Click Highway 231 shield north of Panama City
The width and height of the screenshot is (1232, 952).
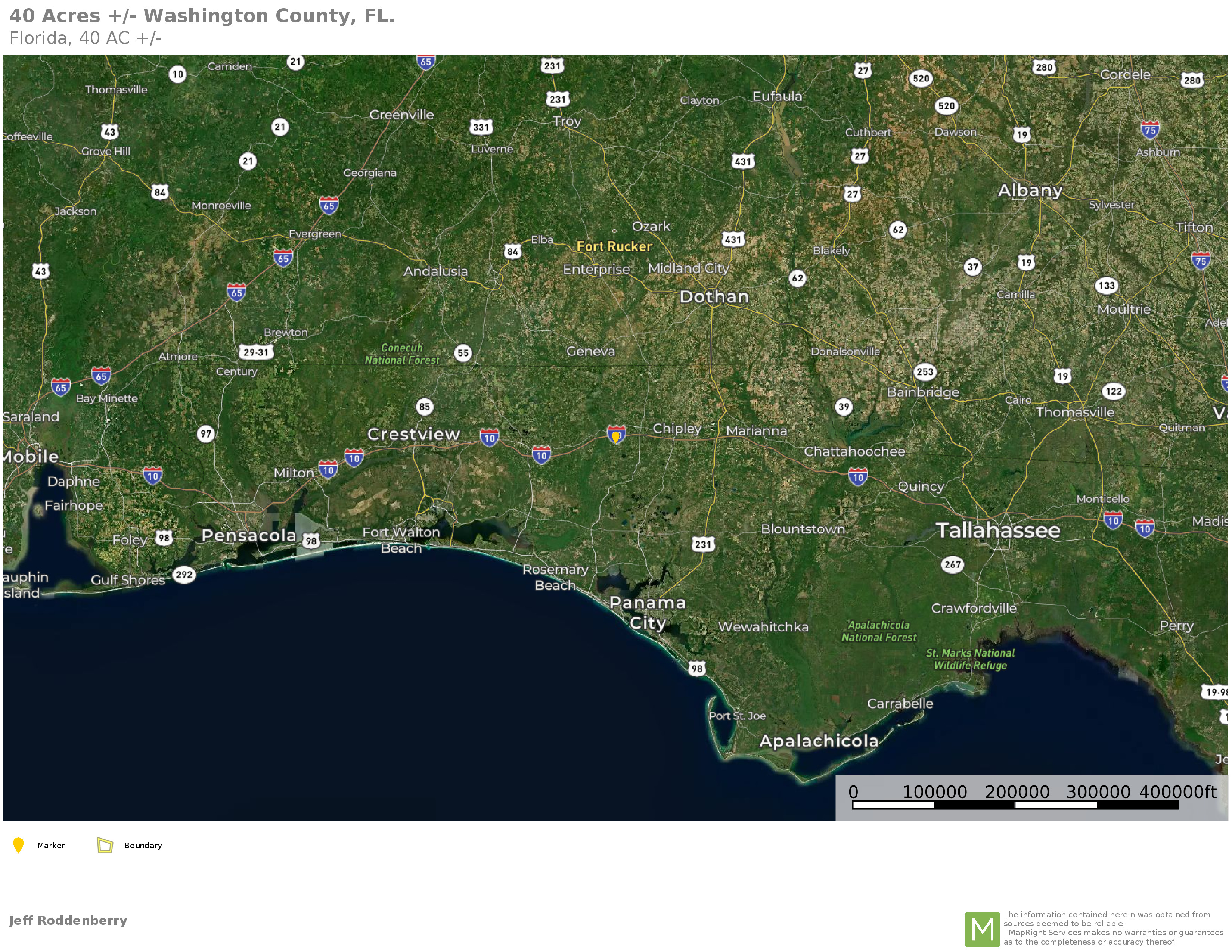(x=703, y=544)
